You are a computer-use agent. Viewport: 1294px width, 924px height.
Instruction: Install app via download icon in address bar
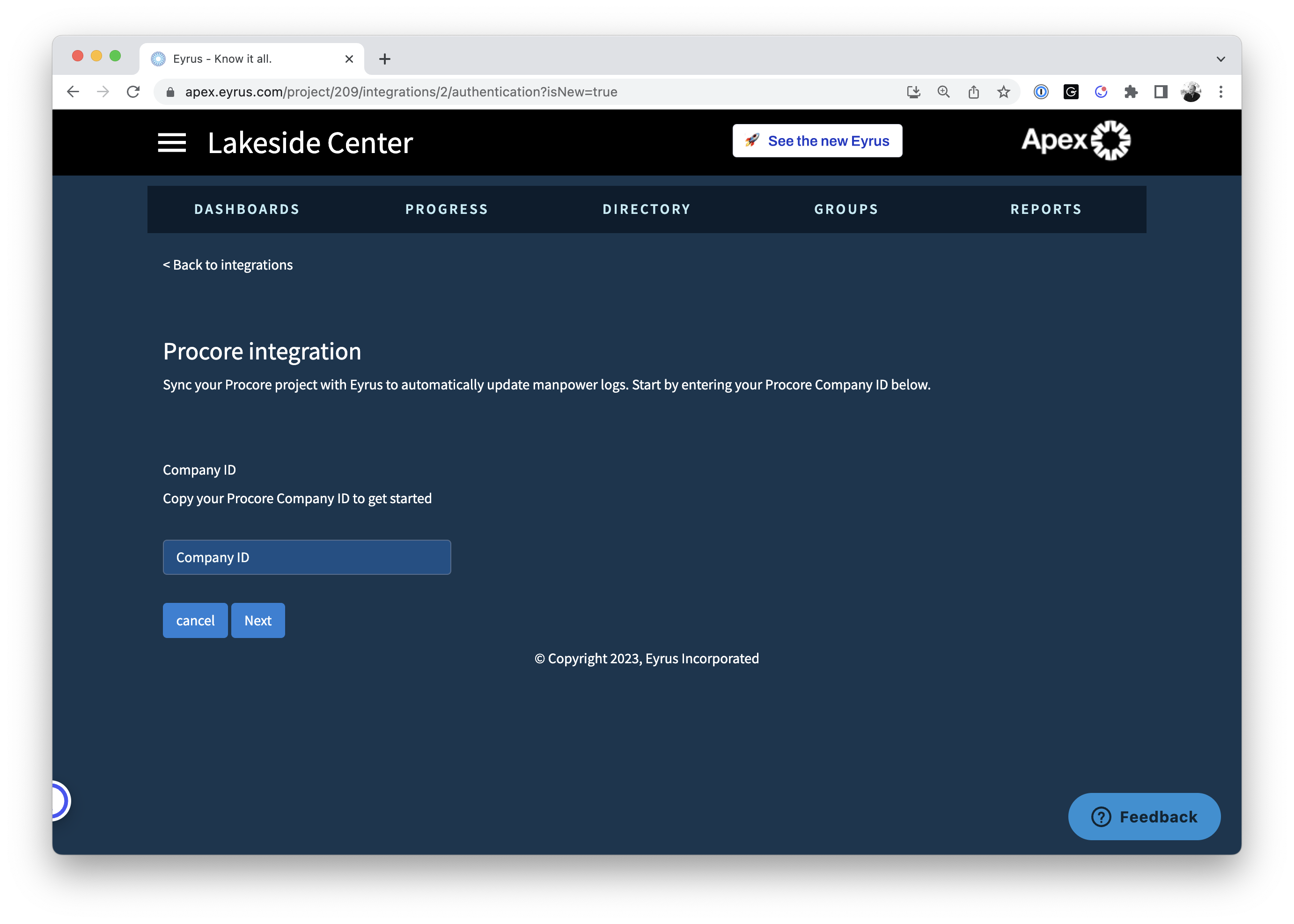[x=913, y=92]
